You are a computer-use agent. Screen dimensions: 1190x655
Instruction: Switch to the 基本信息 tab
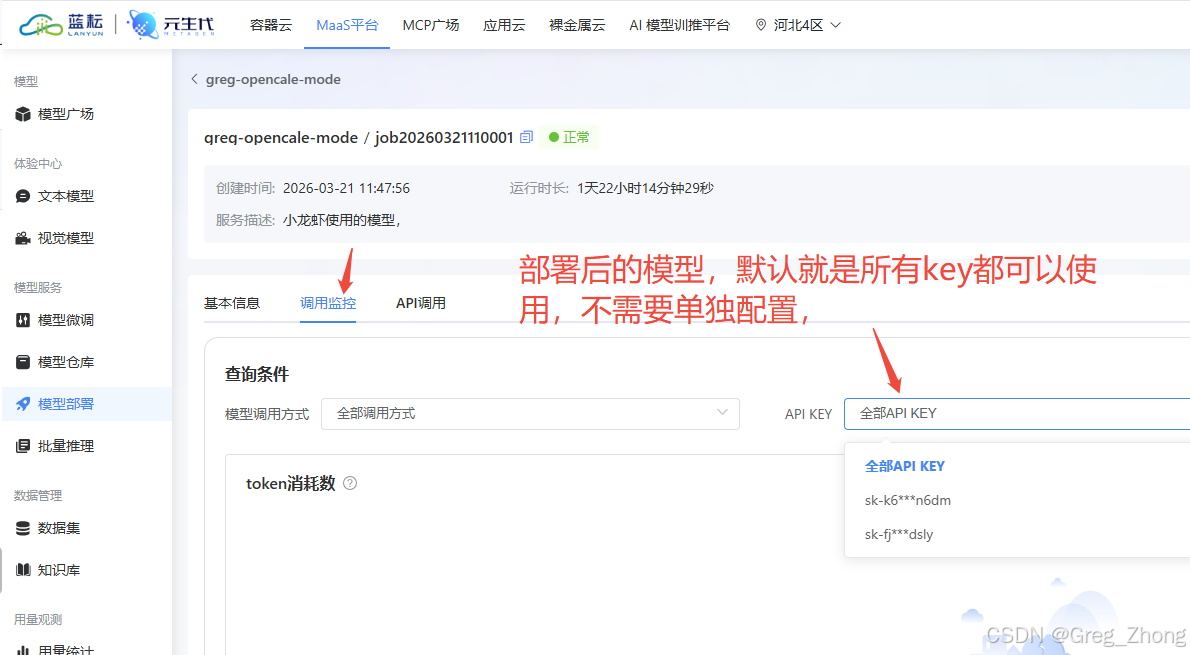231,303
